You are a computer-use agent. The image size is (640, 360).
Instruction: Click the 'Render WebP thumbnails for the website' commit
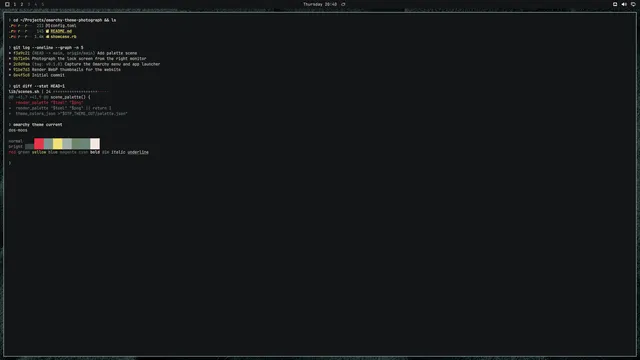(76, 70)
